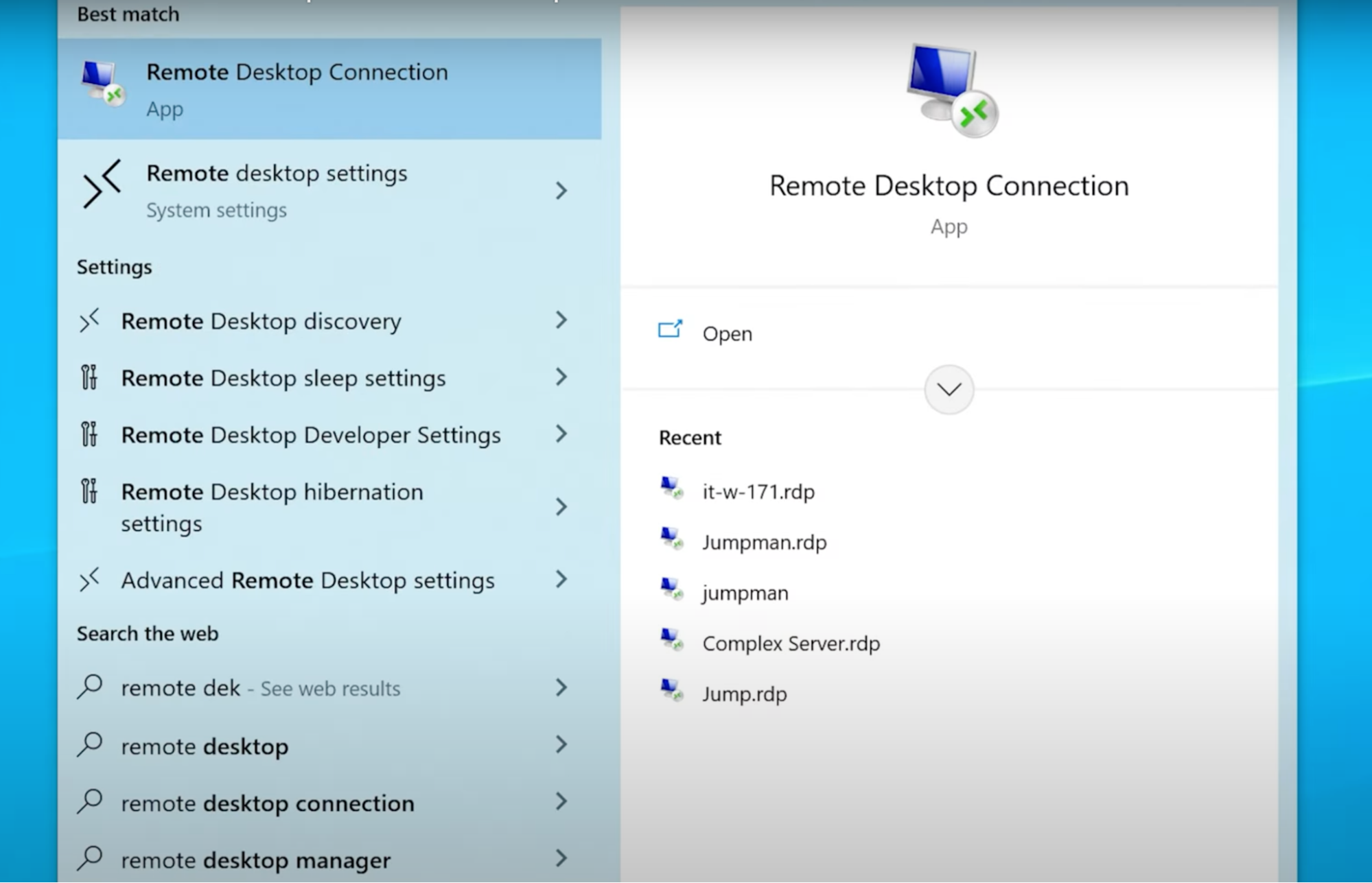This screenshot has width=1372, height=883.
Task: Open recent file Jump.rdp
Action: coord(745,694)
